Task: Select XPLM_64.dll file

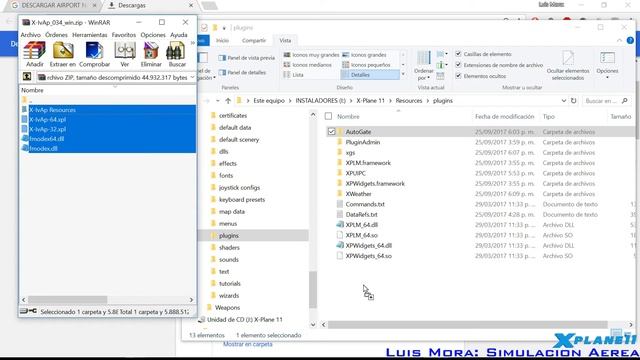Action: pyautogui.click(x=361, y=225)
